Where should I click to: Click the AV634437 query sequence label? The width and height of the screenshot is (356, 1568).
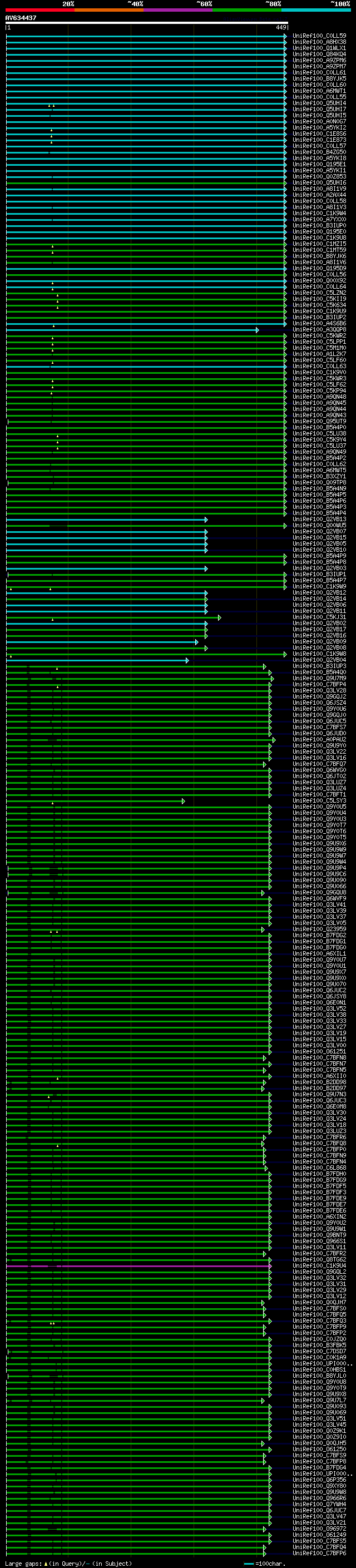tap(21, 18)
